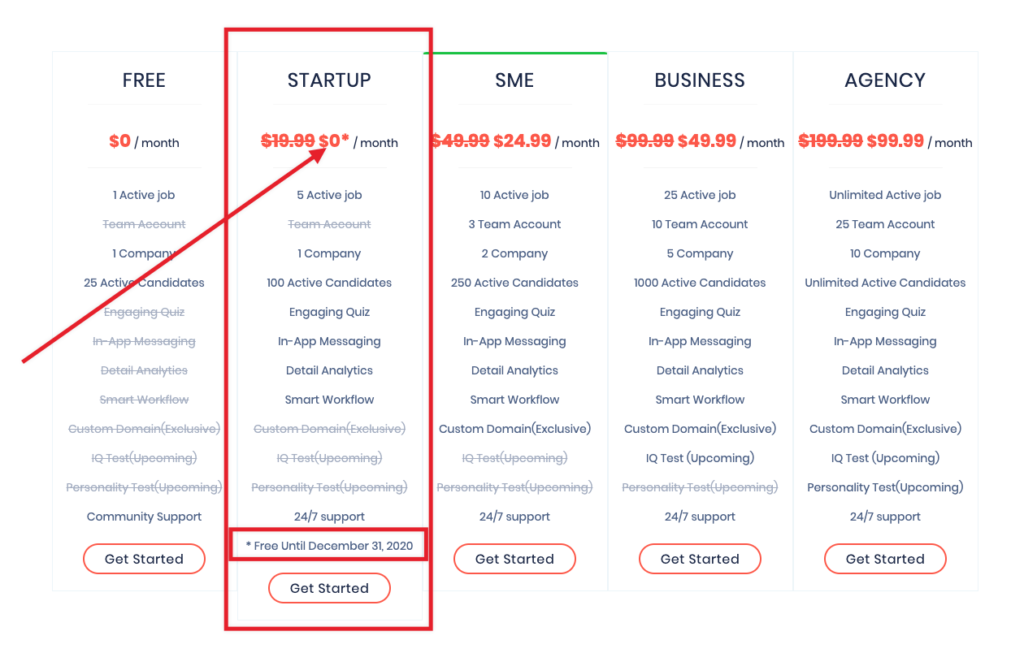
Task: Click the BUSINESS plan title
Action: coord(699,80)
